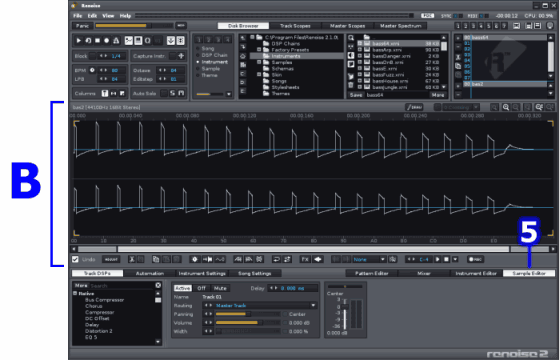560x360 pixels.
Task: Open the Instrument Editor tab
Action: (x=476, y=273)
